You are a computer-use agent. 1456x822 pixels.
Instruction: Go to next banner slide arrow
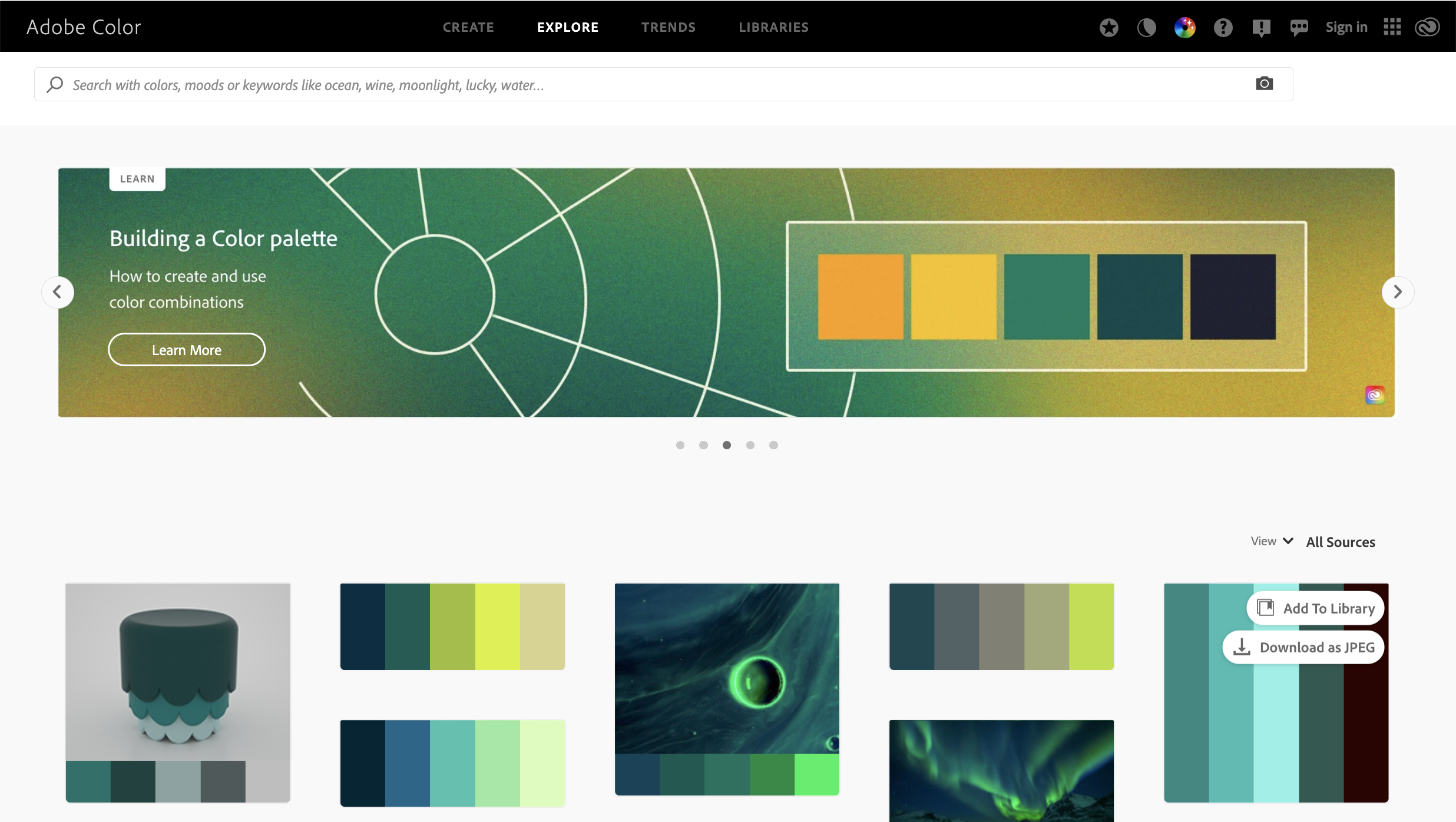[x=1398, y=291]
